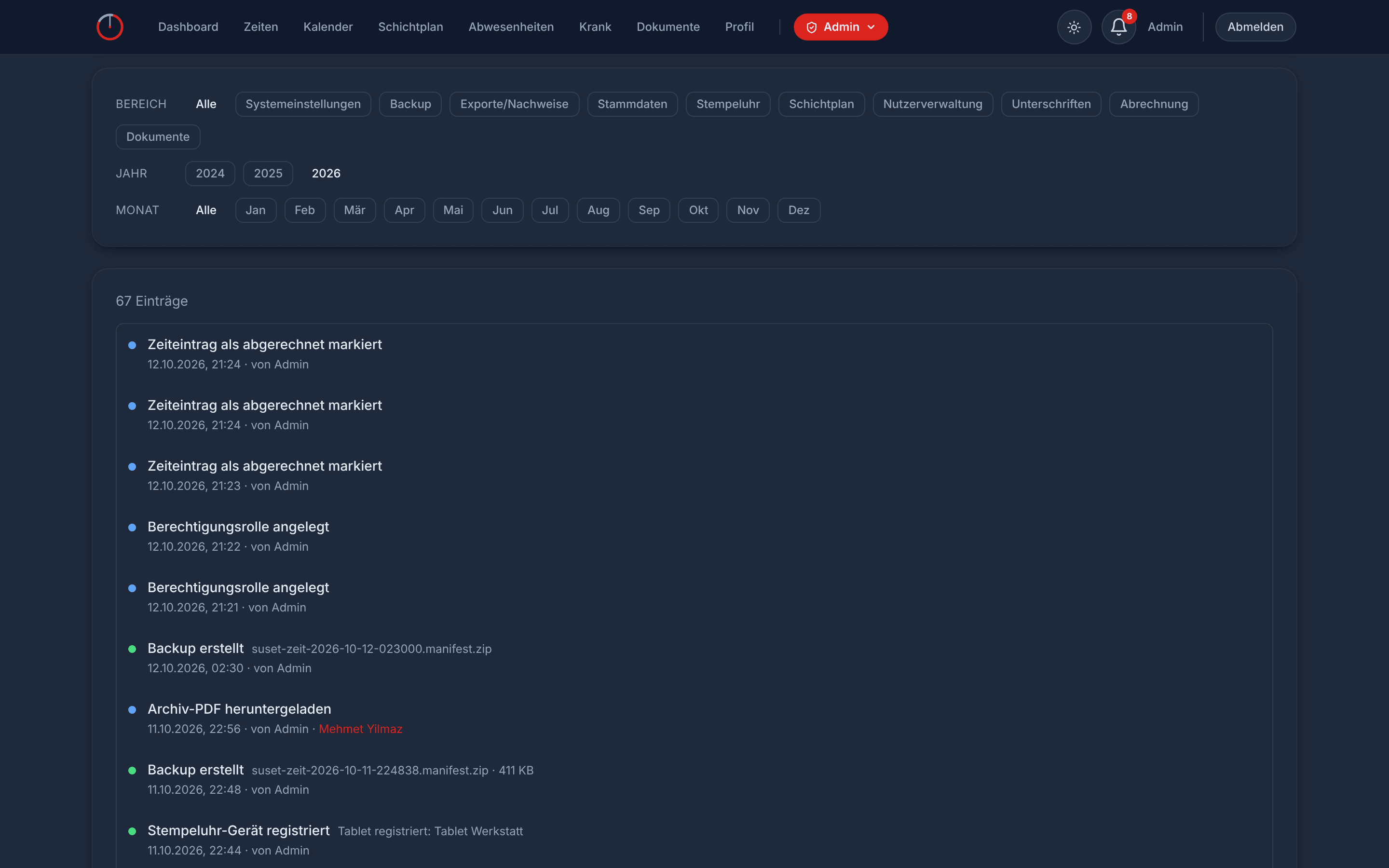1389x868 pixels.
Task: Filter entries by Backup
Action: tap(410, 104)
